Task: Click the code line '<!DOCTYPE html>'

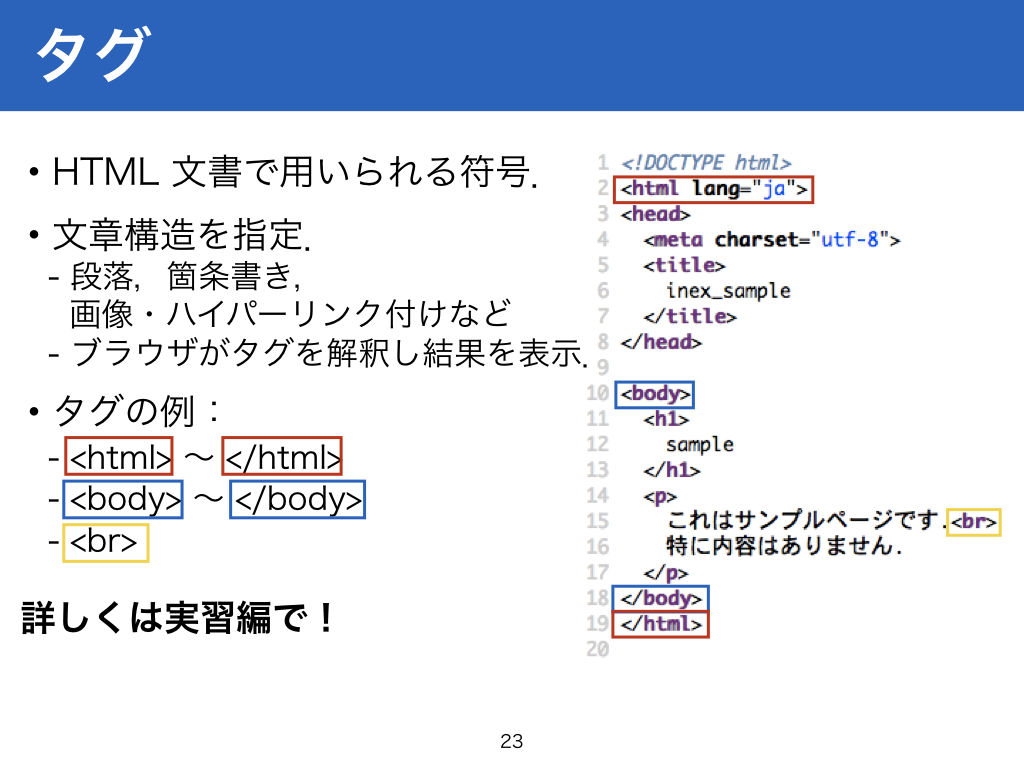Action: tap(706, 163)
